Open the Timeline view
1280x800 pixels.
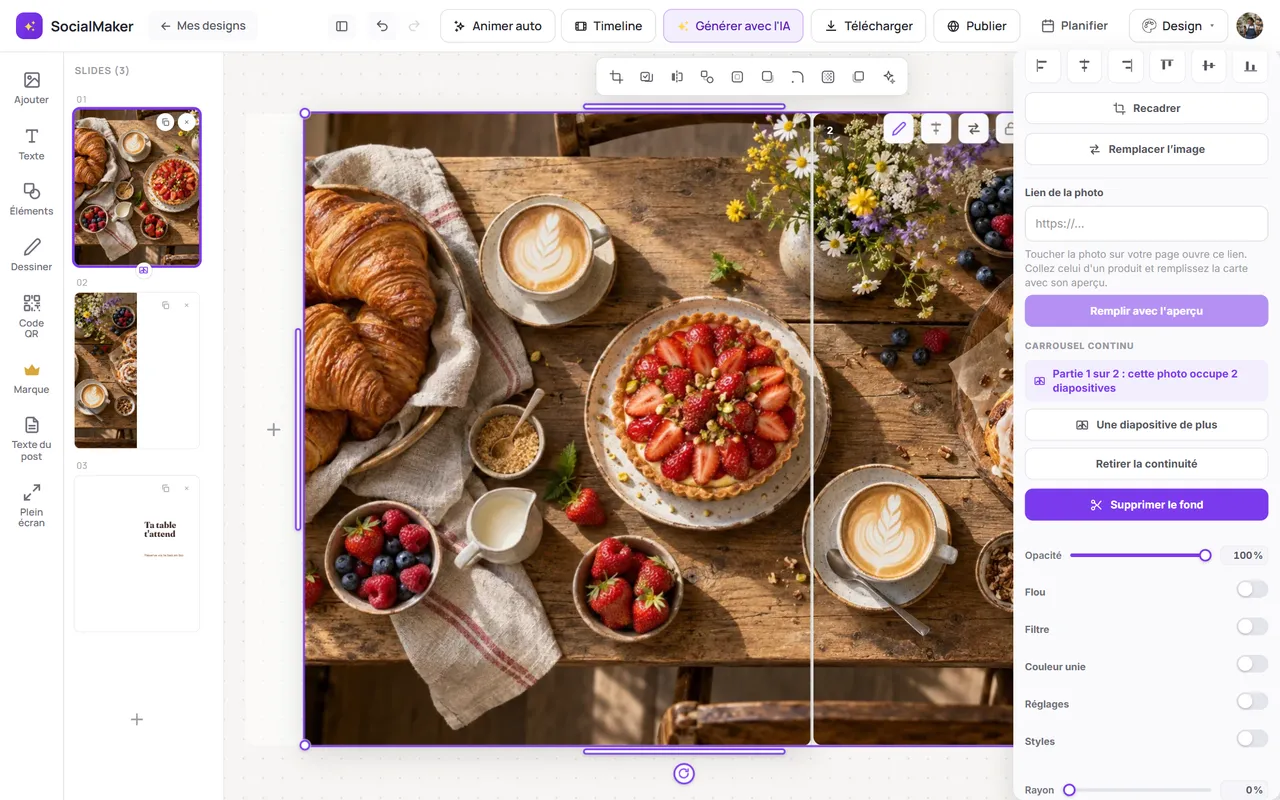[x=608, y=26]
